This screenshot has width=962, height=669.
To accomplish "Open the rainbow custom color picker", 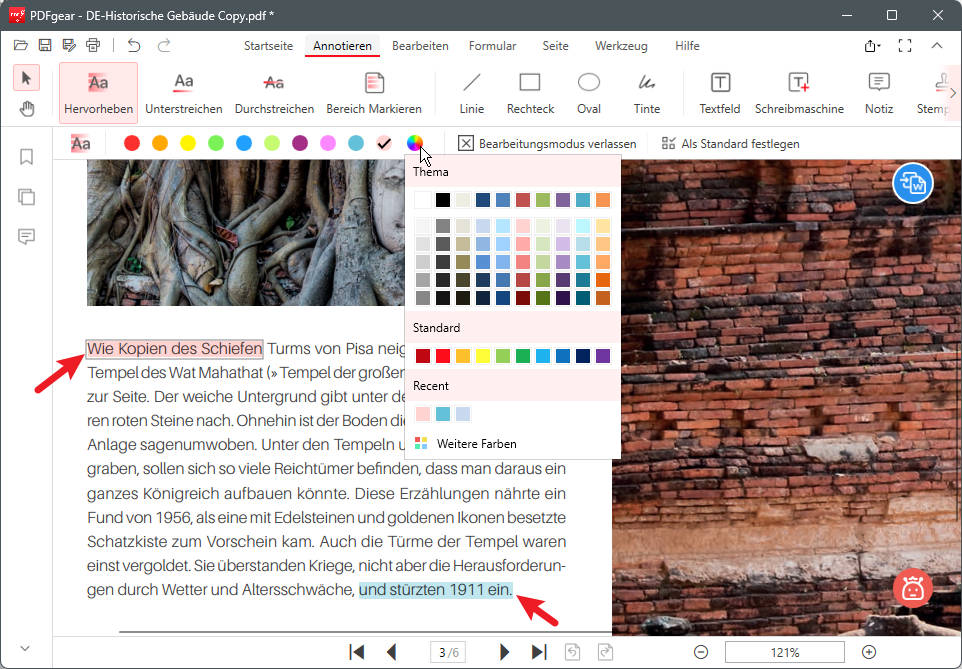I will (415, 143).
